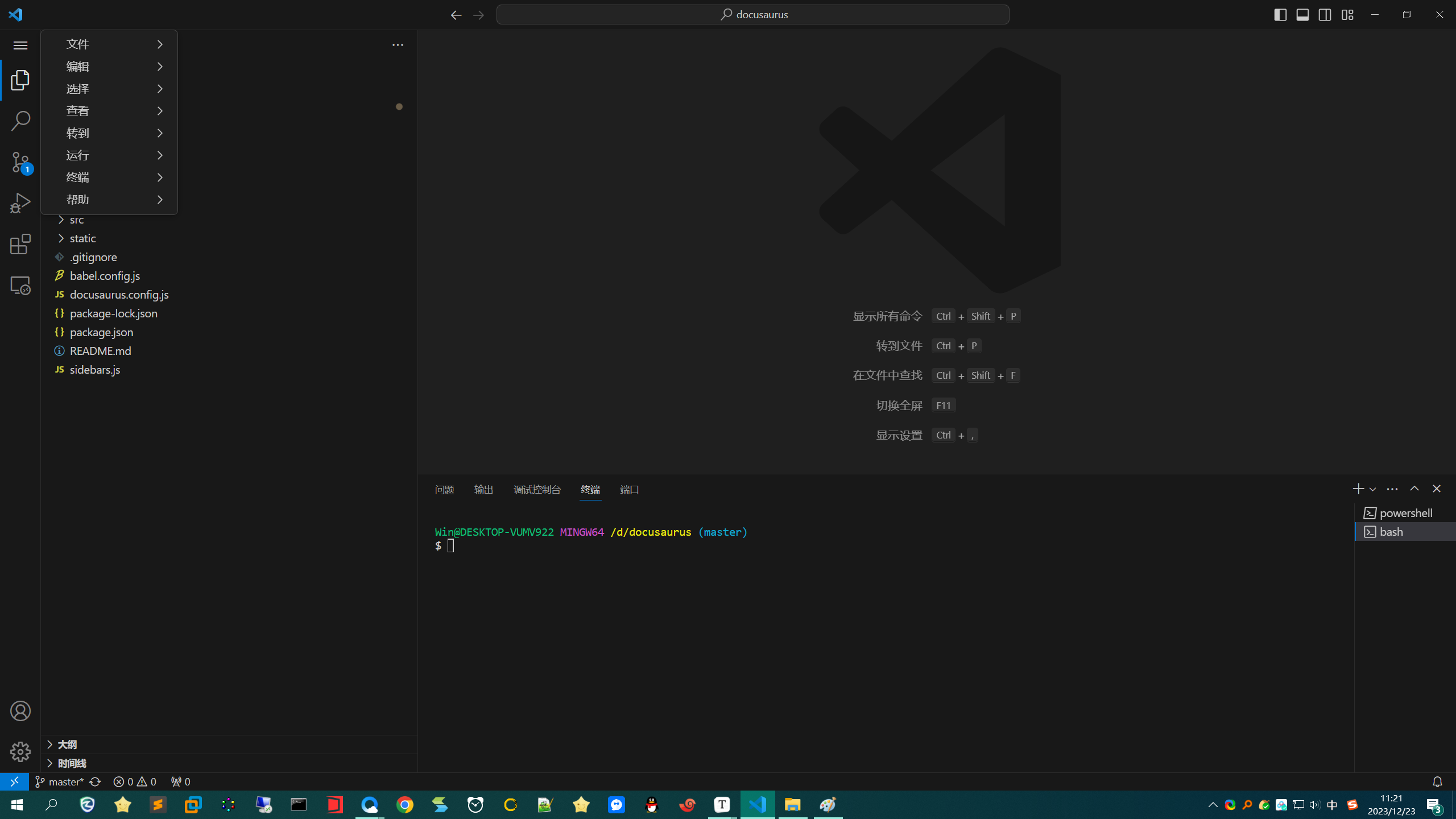Screen dimensions: 1456x819
Task: Select the bash terminal instance
Action: coord(1405,532)
